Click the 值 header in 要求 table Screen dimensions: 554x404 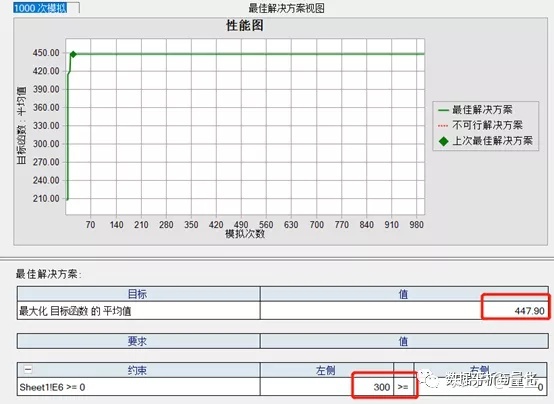tap(404, 341)
